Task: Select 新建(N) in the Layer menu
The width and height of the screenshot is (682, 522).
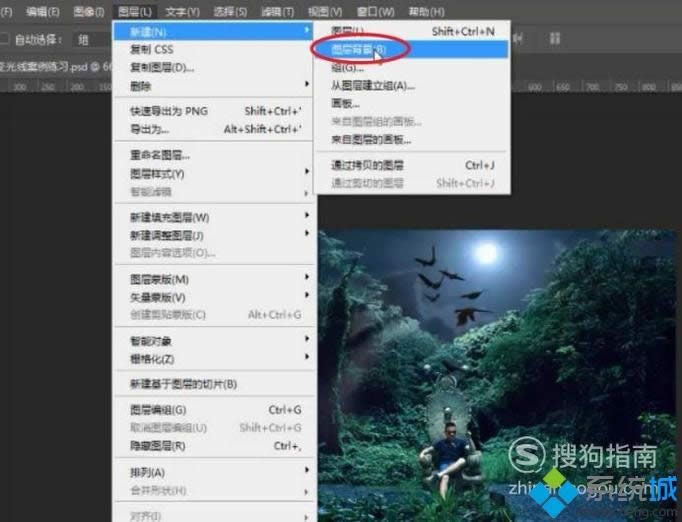Action: point(213,31)
